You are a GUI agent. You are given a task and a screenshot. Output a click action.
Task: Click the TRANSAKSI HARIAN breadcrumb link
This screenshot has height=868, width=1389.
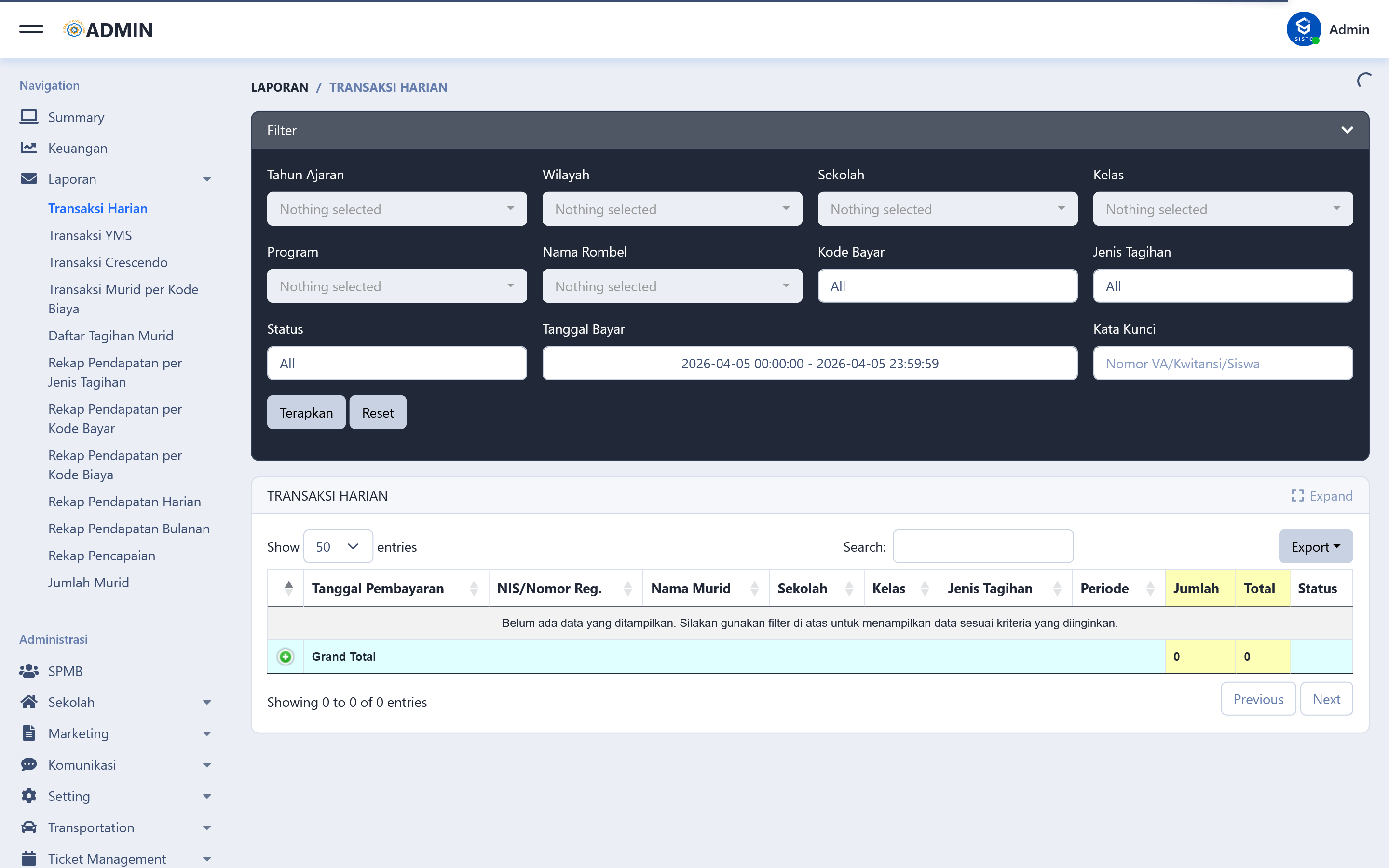pos(388,87)
